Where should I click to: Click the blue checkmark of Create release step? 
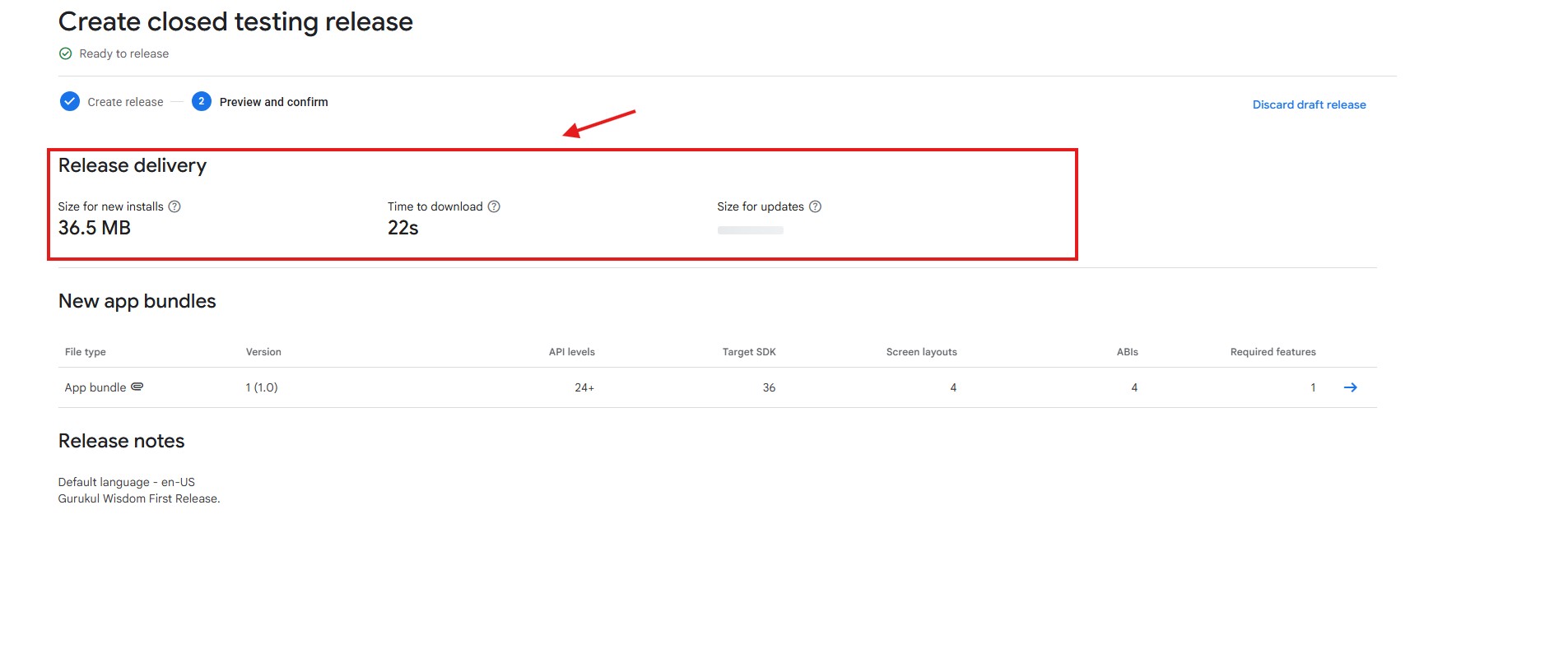pos(70,102)
